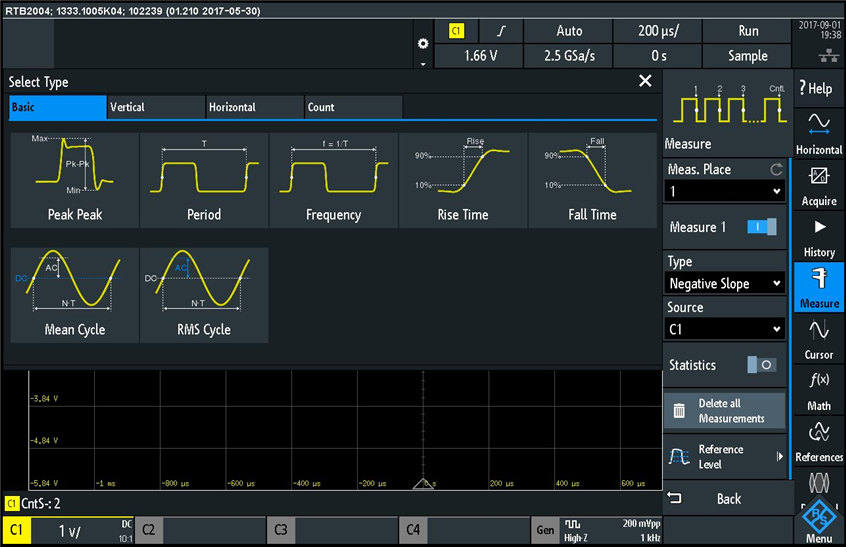846x547 pixels.
Task: Open the Math f(x) function
Action: pyautogui.click(x=818, y=389)
